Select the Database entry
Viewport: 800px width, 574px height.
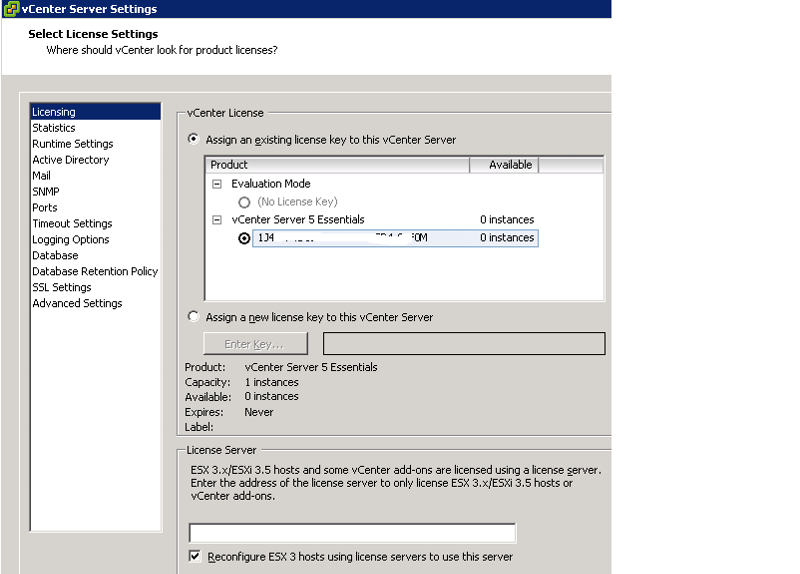coord(55,255)
